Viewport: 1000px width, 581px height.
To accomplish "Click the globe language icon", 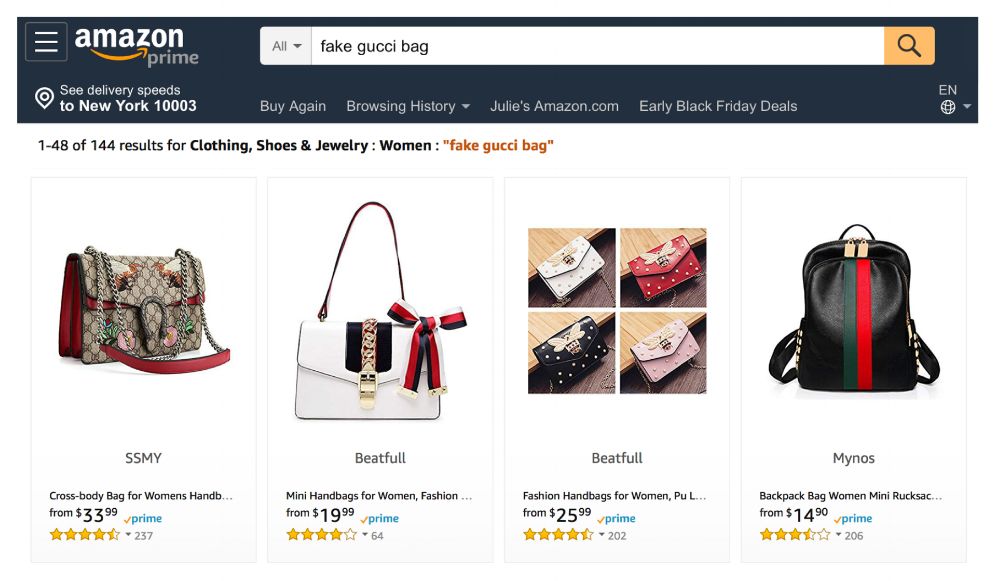I will pos(948,107).
